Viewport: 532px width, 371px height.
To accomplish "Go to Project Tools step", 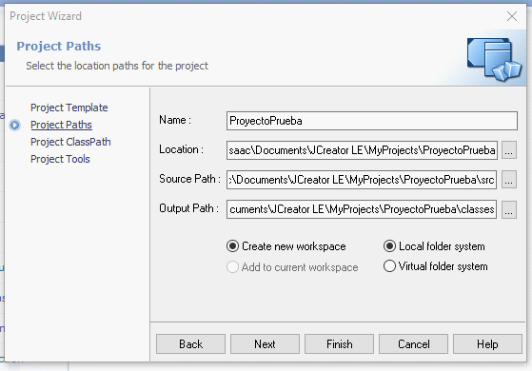I will 60,159.
